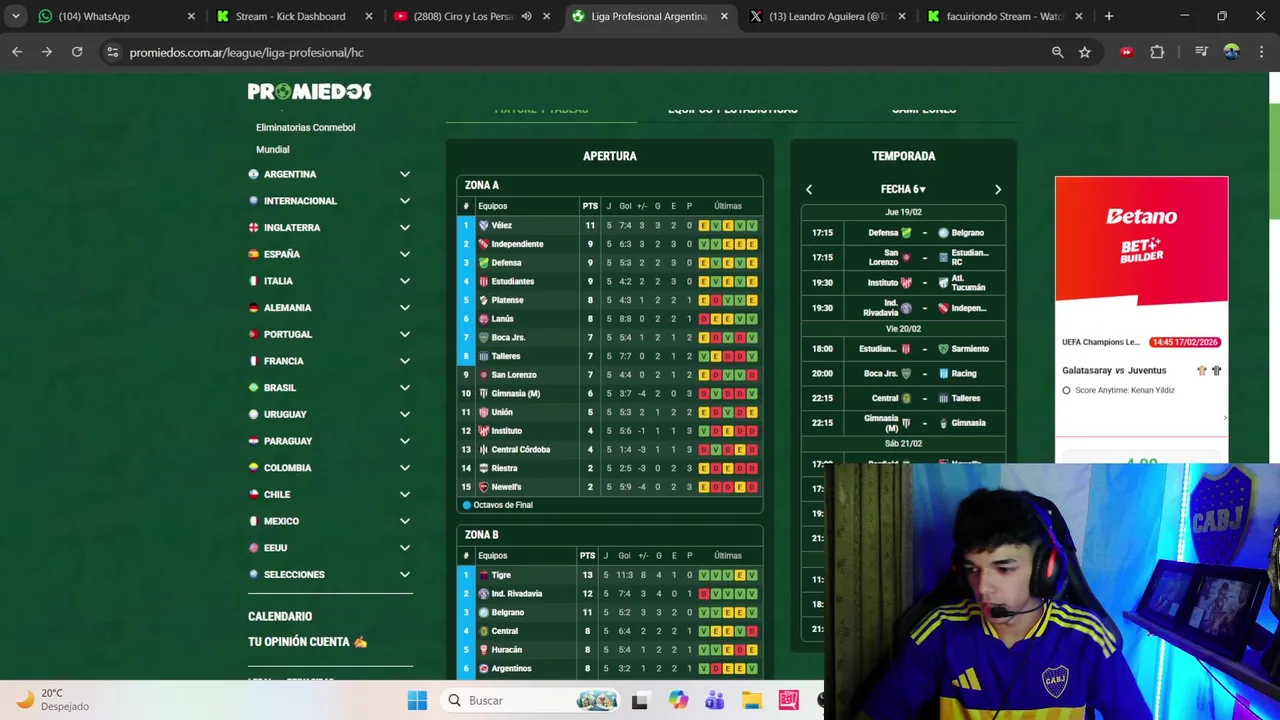Viewport: 1280px width, 720px height.
Task: Open the pink snipping app on taskbar
Action: pyautogui.click(x=788, y=700)
